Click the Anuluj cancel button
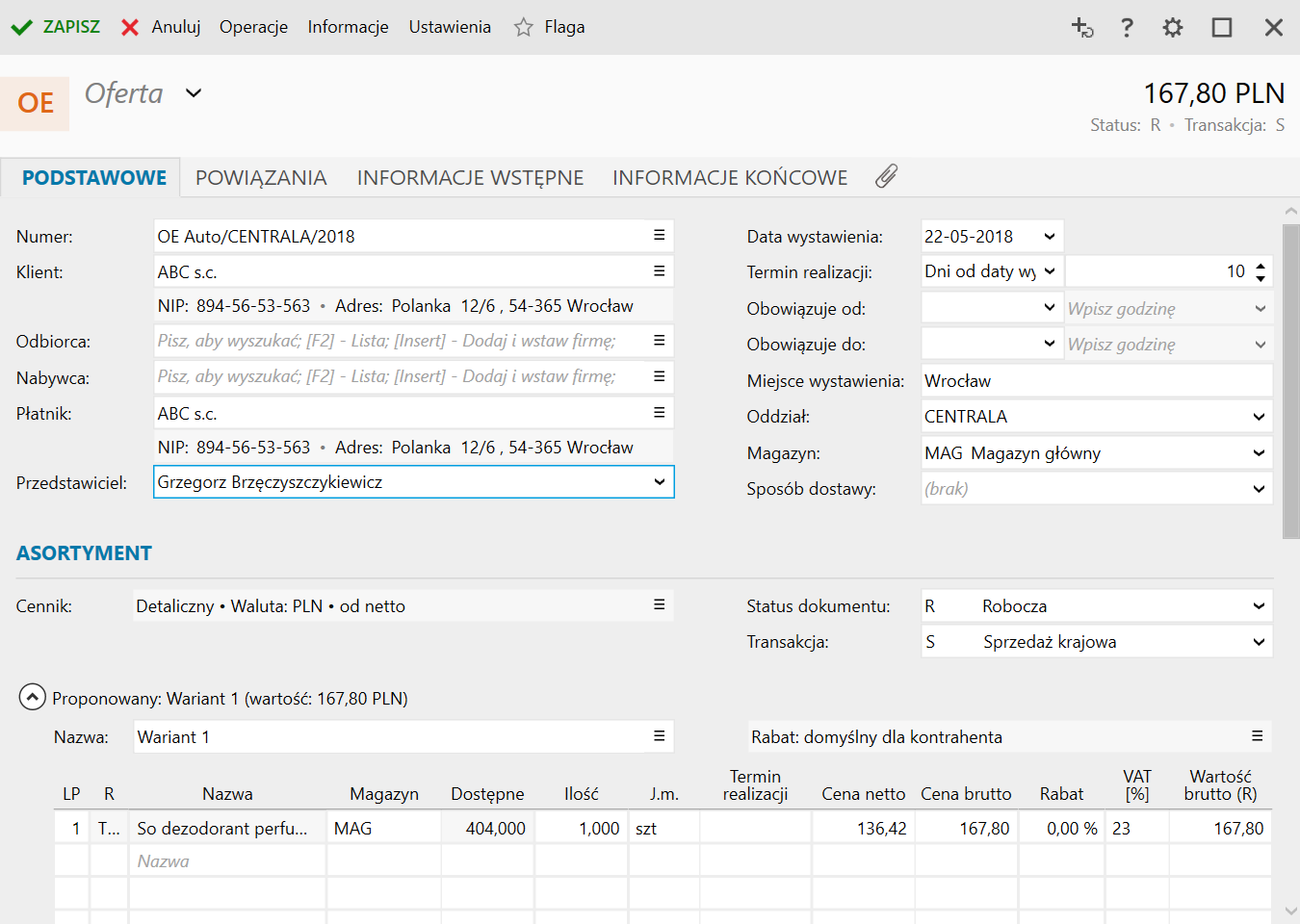The image size is (1300, 924). click(162, 27)
